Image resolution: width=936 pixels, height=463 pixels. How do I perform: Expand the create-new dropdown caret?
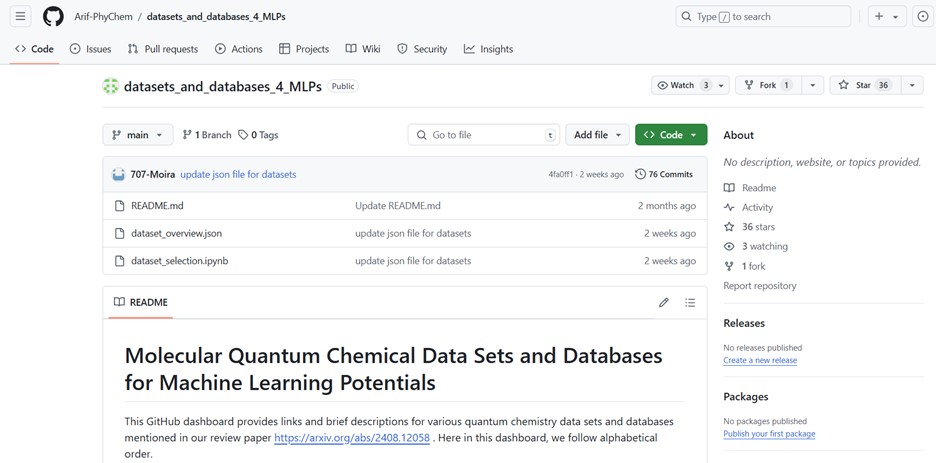pyautogui.click(x=895, y=17)
